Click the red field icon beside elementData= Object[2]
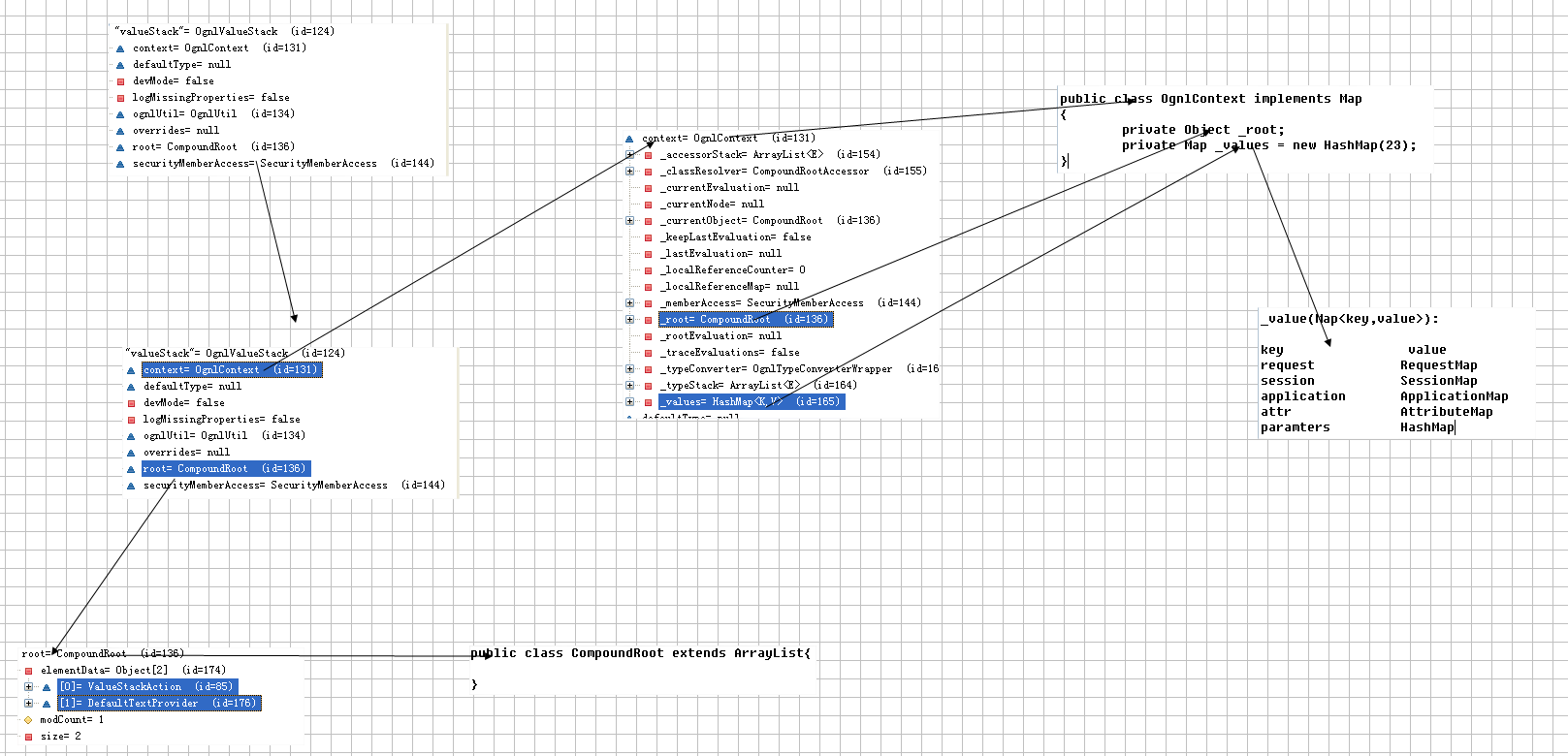 coord(28,671)
